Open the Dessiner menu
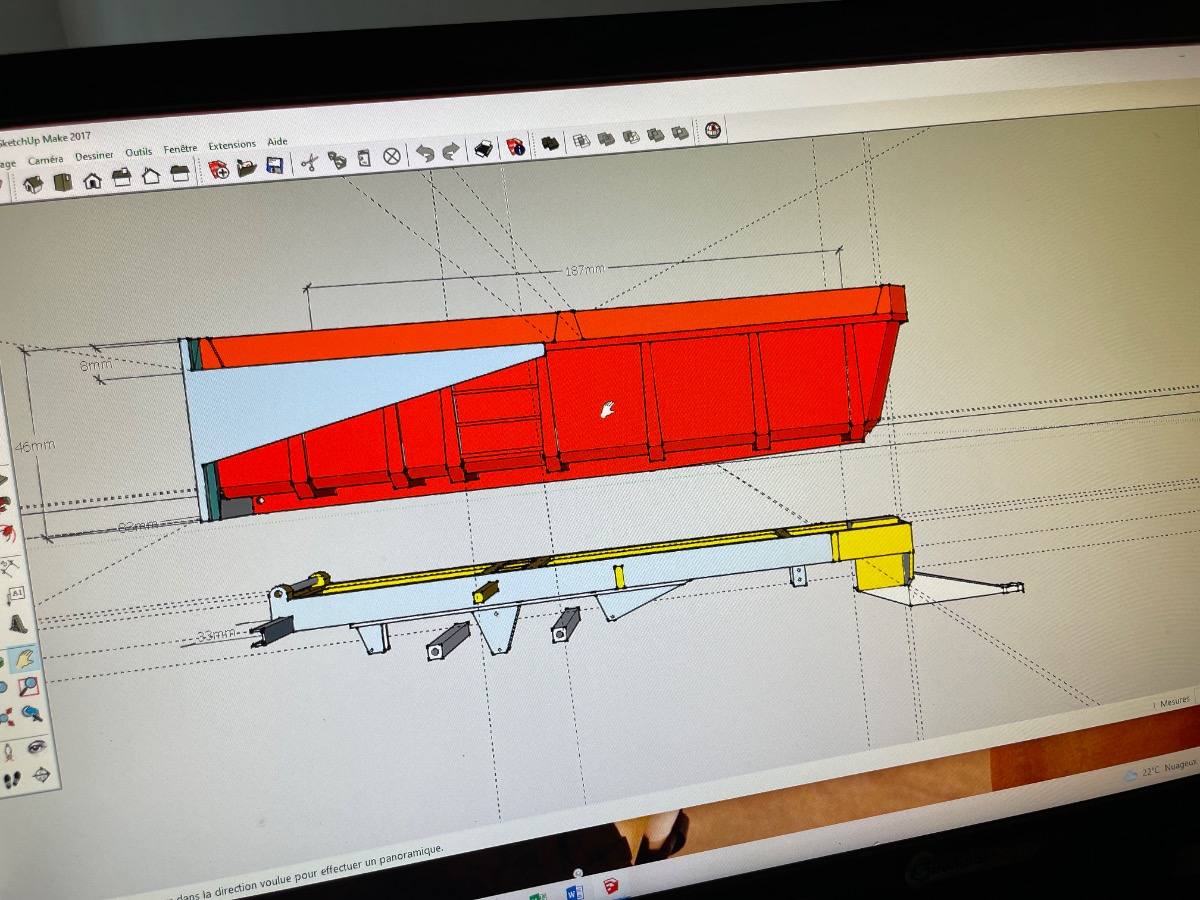 coord(94,156)
